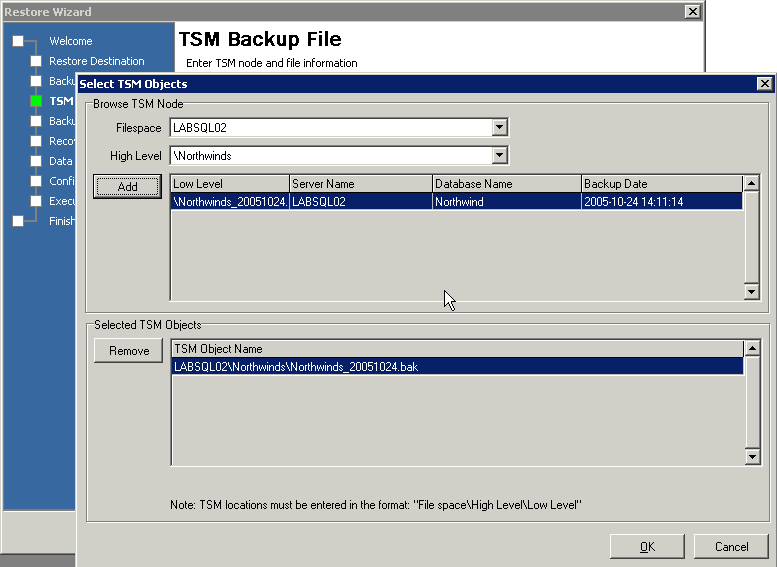Select the LABSQL02 server name cell
This screenshot has width=777, height=567.
pyautogui.click(x=361, y=202)
